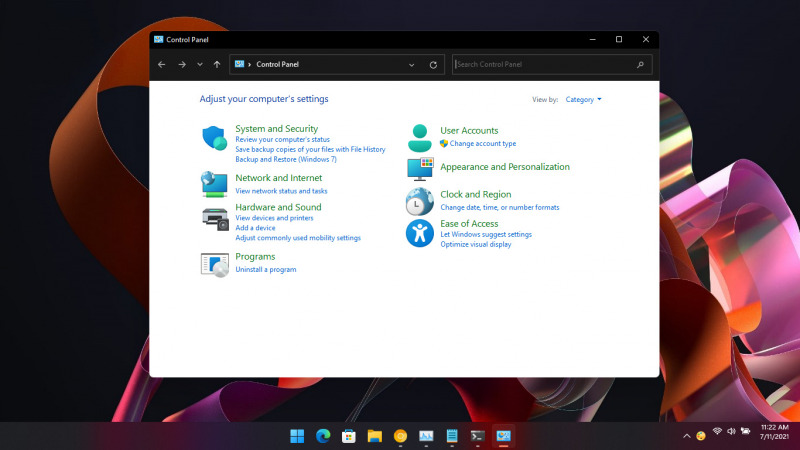Click the UAC shield next to Change account type

444,143
